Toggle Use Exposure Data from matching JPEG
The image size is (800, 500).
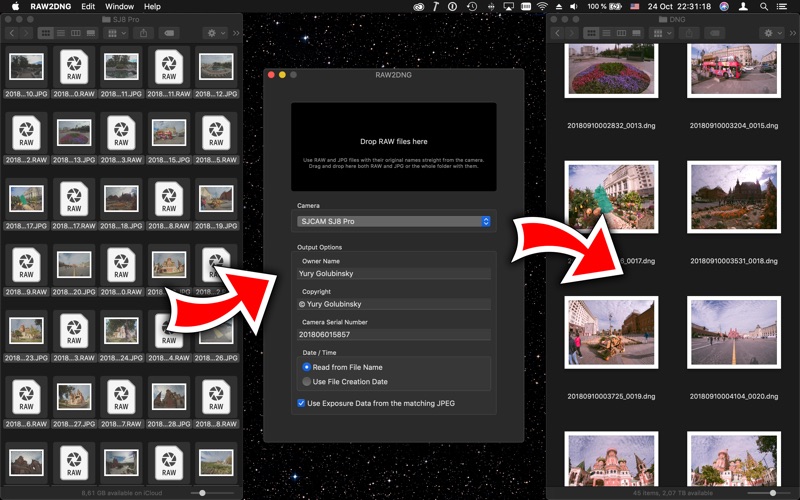tap(302, 403)
